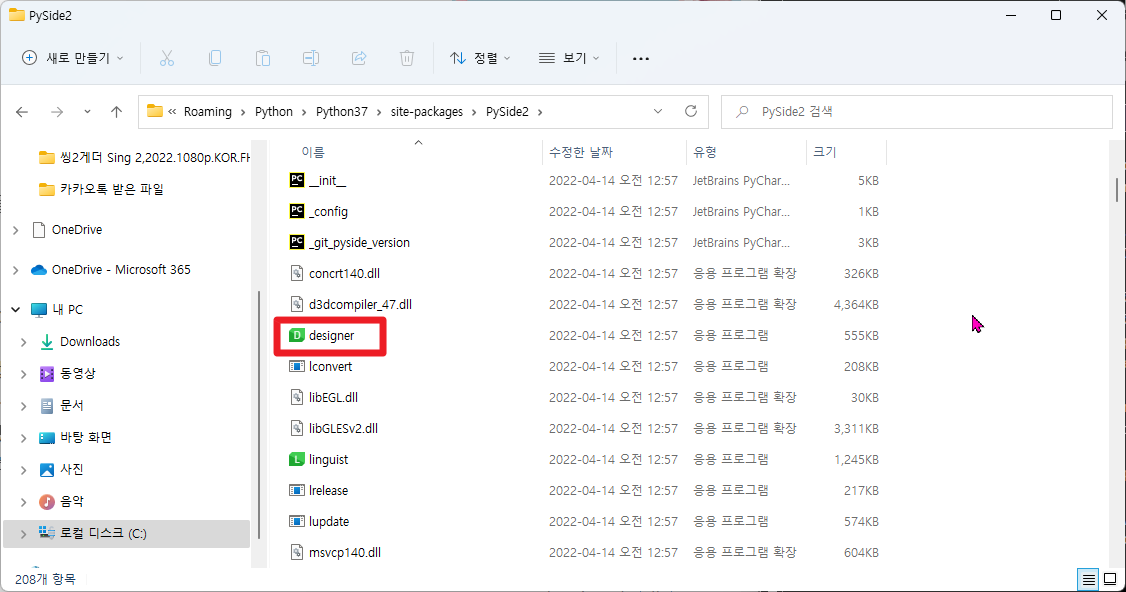Open recent locations dropdown chevron
This screenshot has width=1126, height=592.
point(87,112)
